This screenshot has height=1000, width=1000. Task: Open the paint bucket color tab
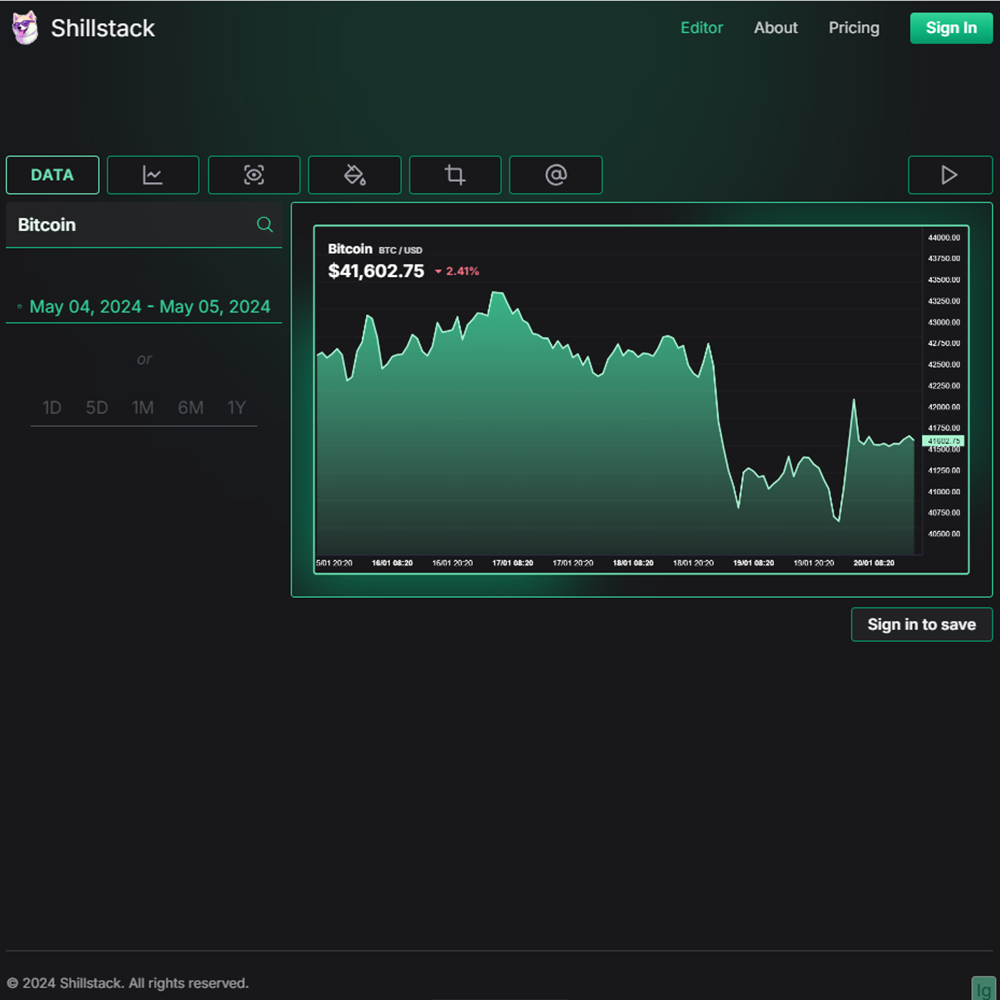pos(355,175)
